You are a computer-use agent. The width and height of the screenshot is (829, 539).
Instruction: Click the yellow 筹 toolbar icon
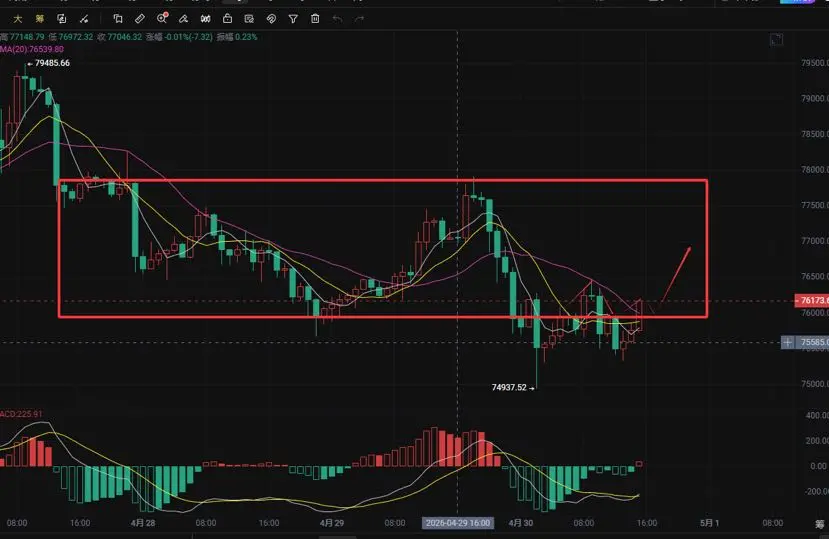pos(40,19)
